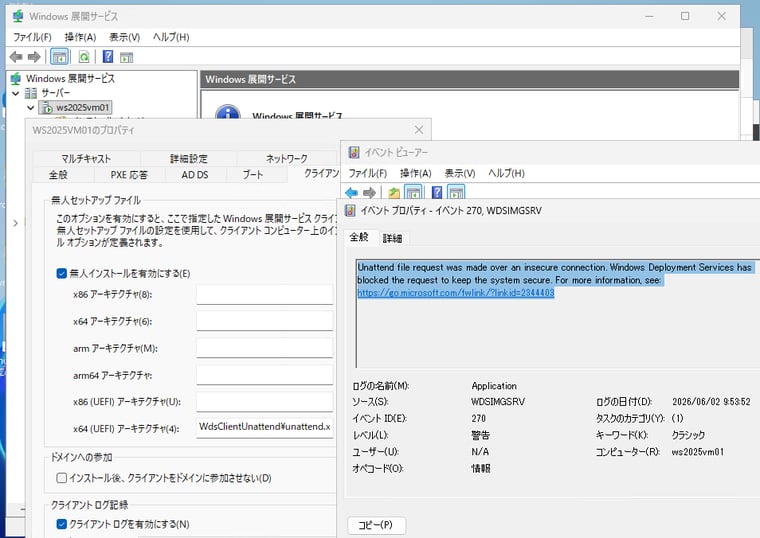Viewport: 760px width, 538px height.
Task: Click Up one level icon in Event Viewer
Action: click(x=394, y=193)
